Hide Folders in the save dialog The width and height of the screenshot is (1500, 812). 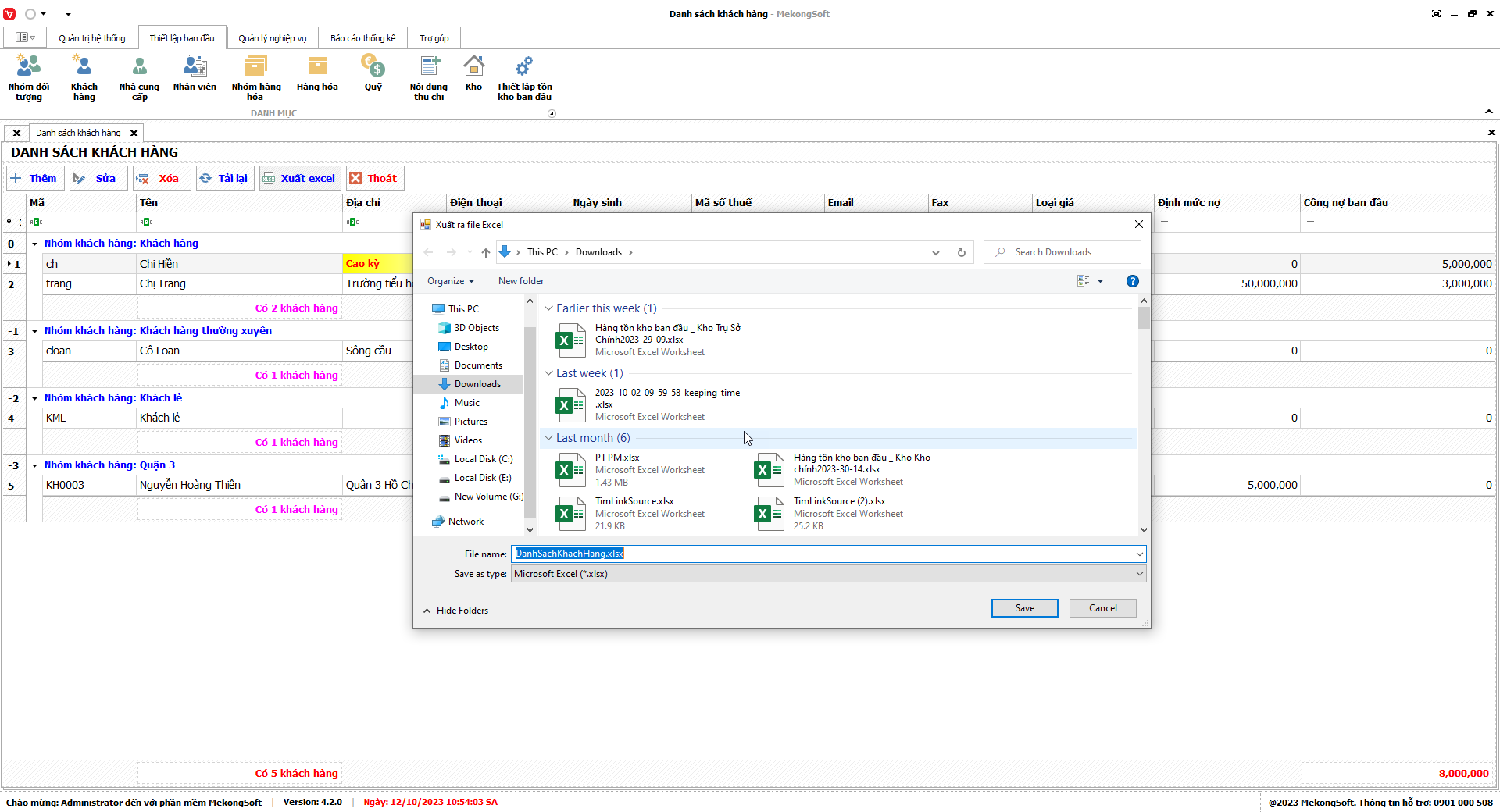coord(456,611)
